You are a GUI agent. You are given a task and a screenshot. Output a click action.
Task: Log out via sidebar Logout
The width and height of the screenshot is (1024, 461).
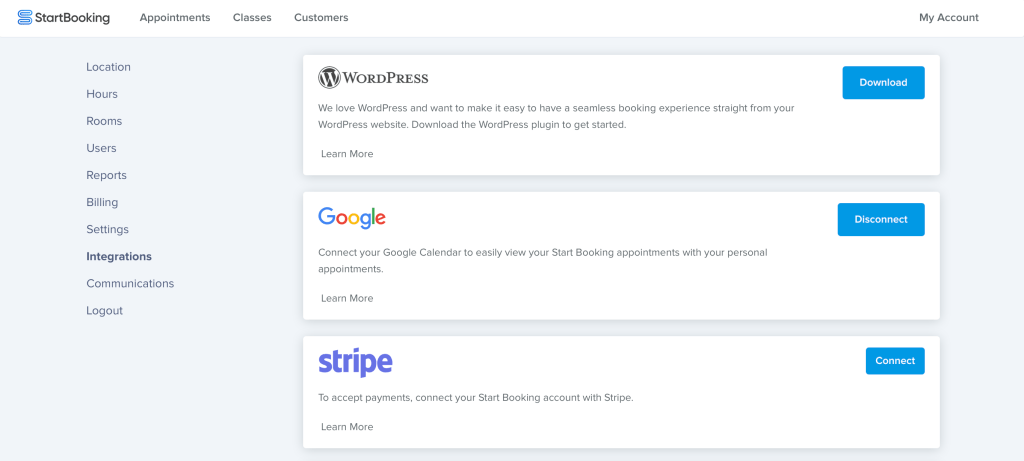tap(104, 311)
